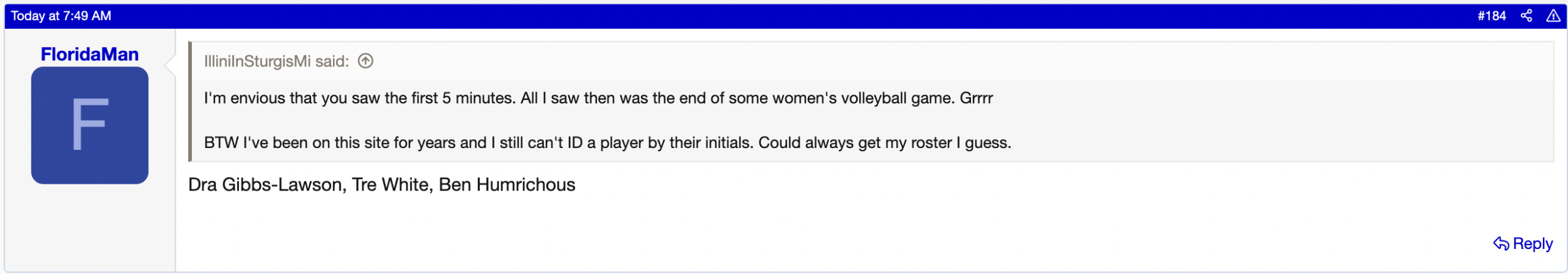
Task: Open the permalink for post #184
Action: pos(1491,16)
